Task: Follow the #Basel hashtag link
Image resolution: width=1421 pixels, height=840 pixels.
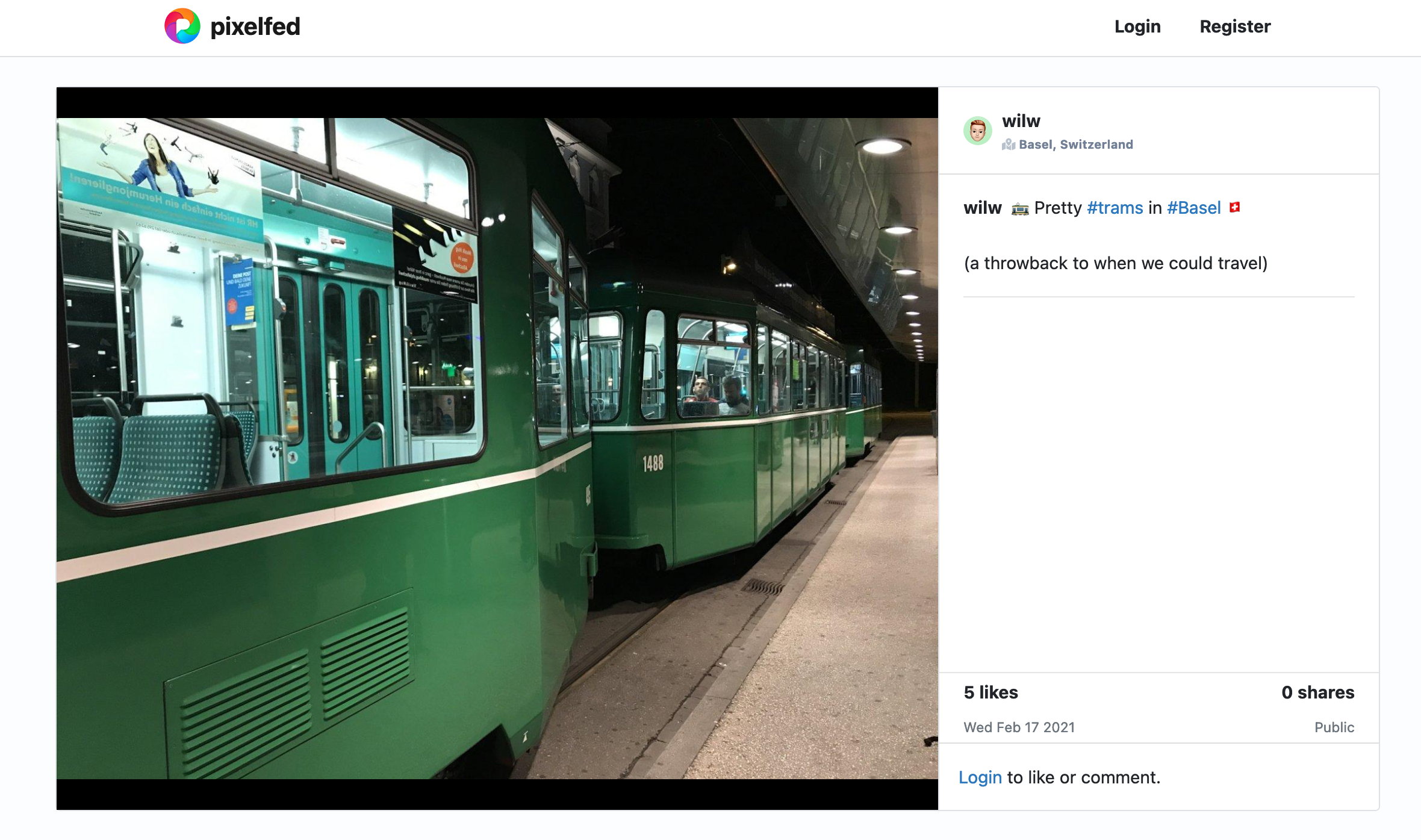Action: [x=1194, y=208]
